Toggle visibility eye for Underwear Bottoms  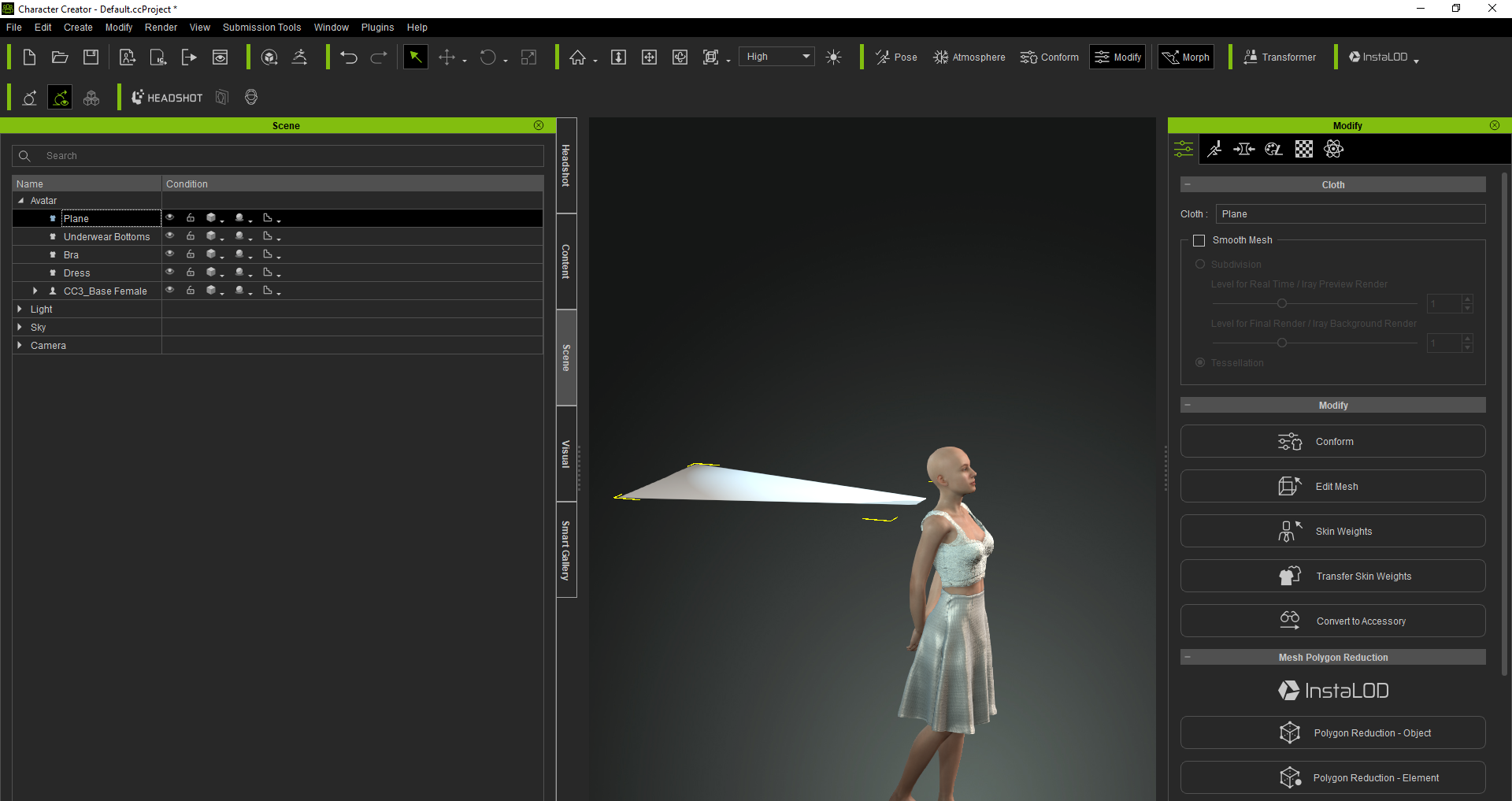[x=169, y=235]
